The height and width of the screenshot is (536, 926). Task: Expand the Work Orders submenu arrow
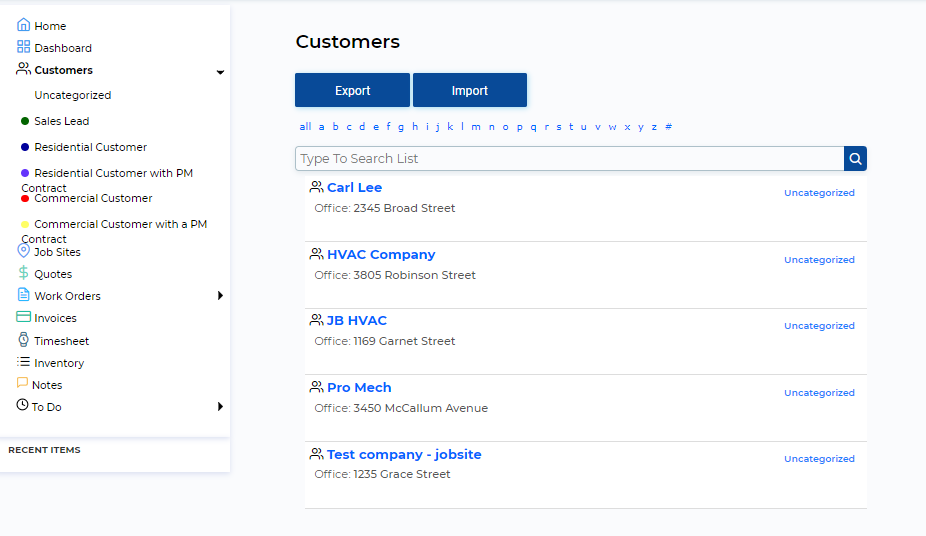[220, 295]
